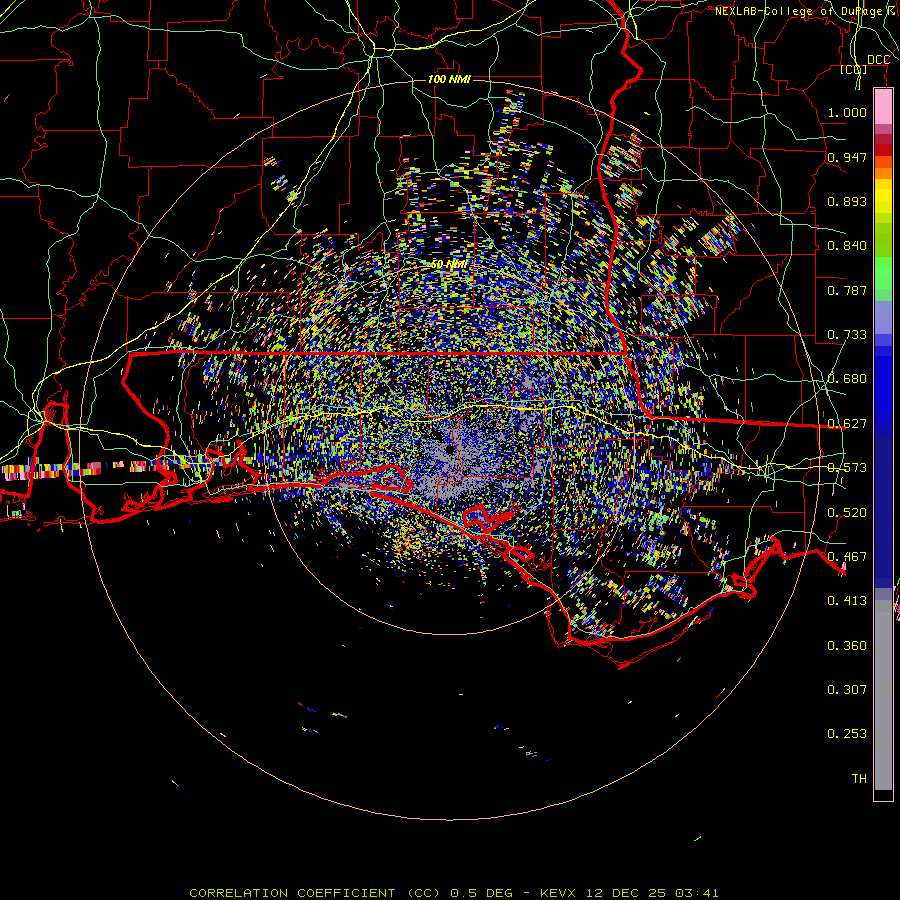The width and height of the screenshot is (900, 900).
Task: Click the [CC] legend header
Action: tap(854, 69)
